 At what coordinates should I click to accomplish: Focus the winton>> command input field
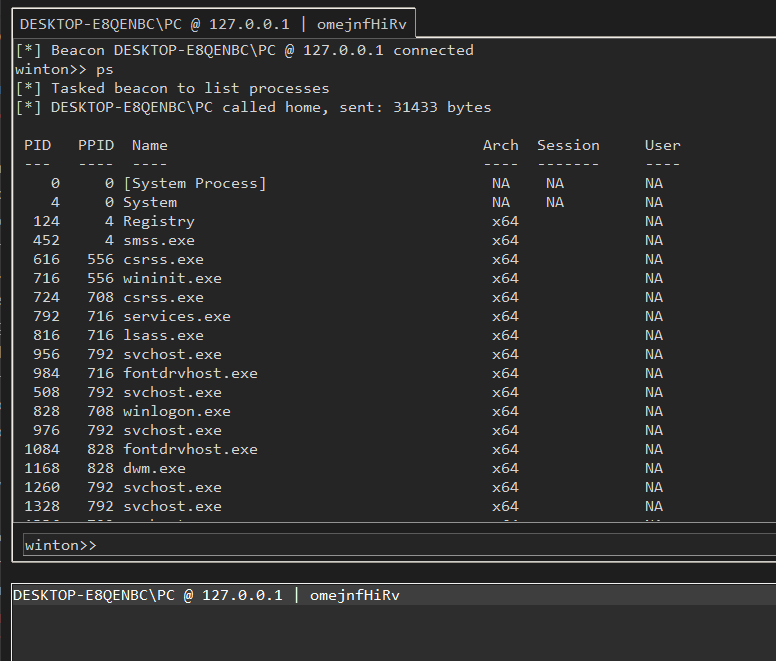[399, 545]
